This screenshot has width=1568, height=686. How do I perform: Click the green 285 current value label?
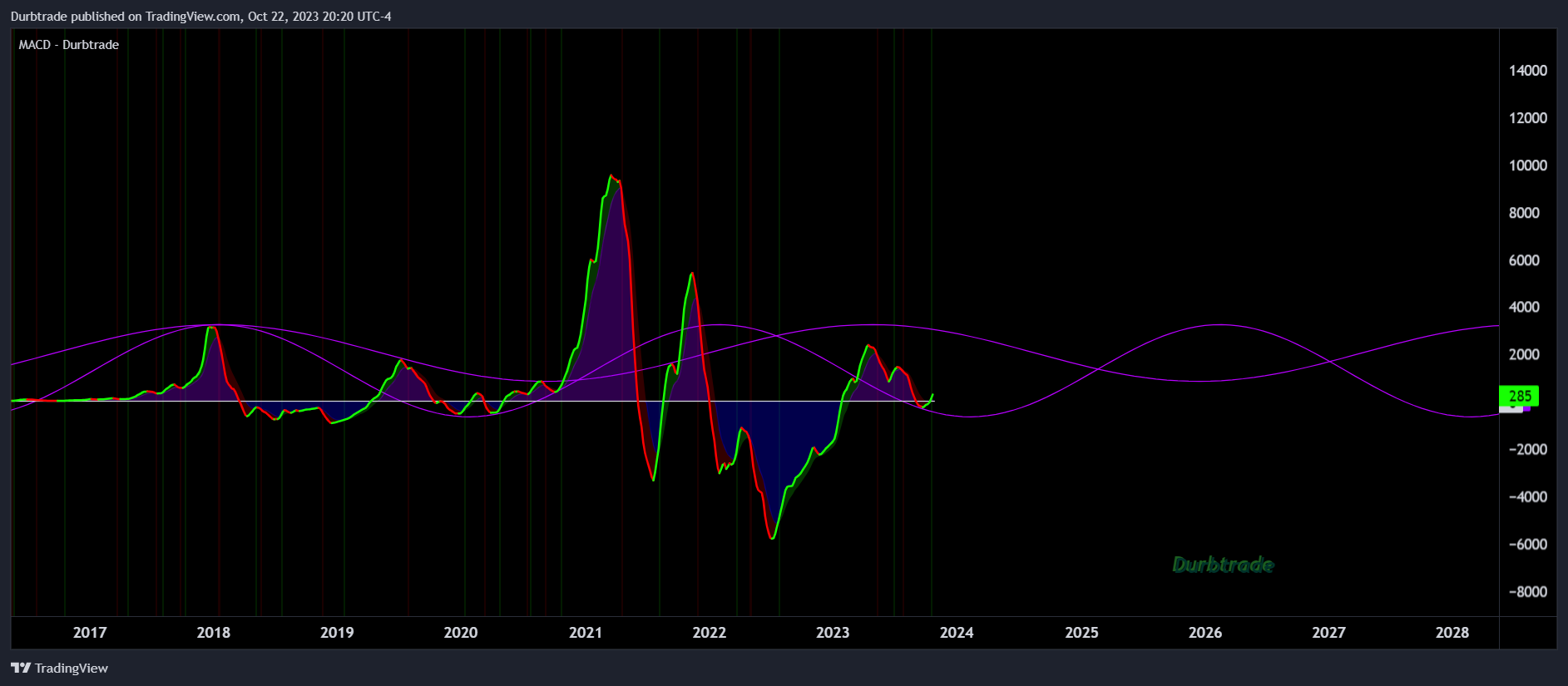(x=1519, y=397)
